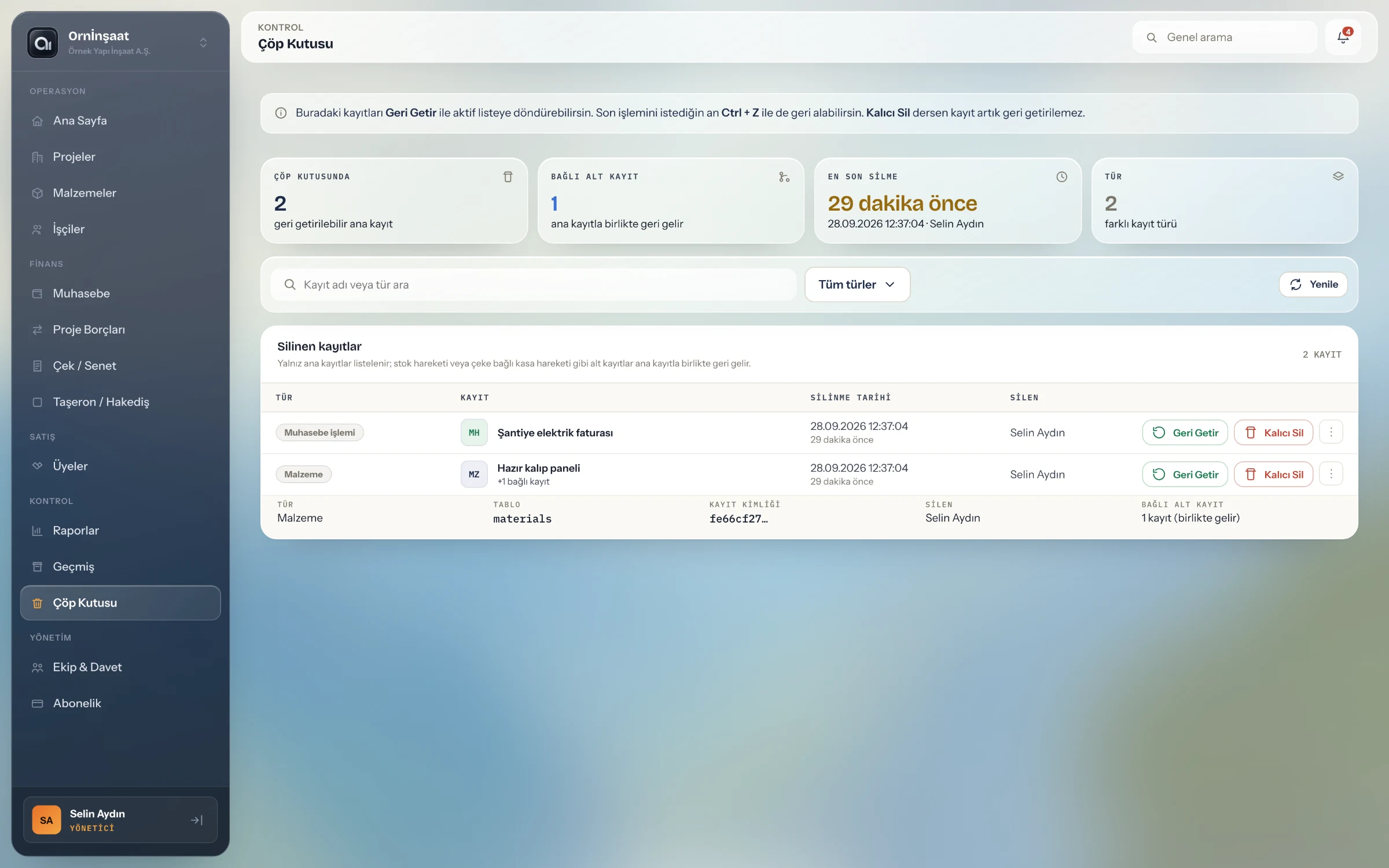Expand the company switcher chevrons

(x=203, y=43)
